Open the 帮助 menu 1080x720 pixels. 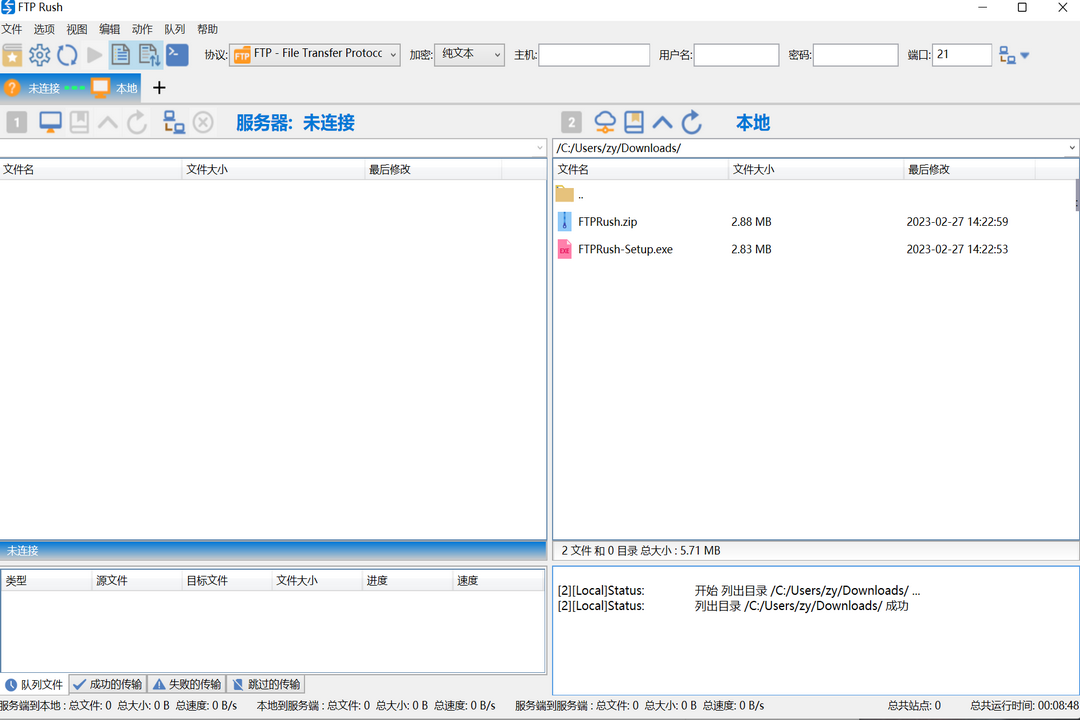point(207,29)
